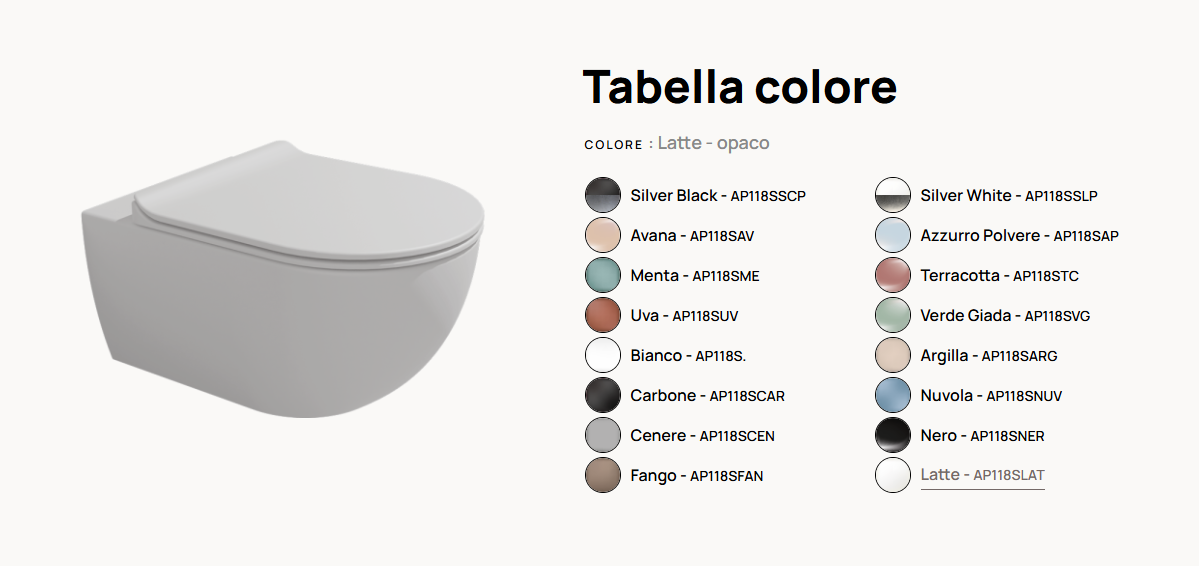This screenshot has width=1199, height=566.
Task: Select the Silver White swatch
Action: click(x=893, y=195)
